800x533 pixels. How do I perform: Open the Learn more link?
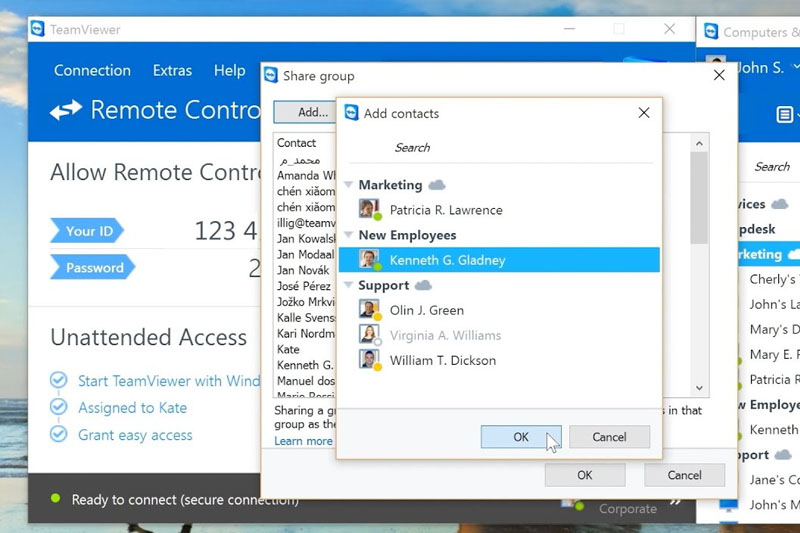point(303,441)
